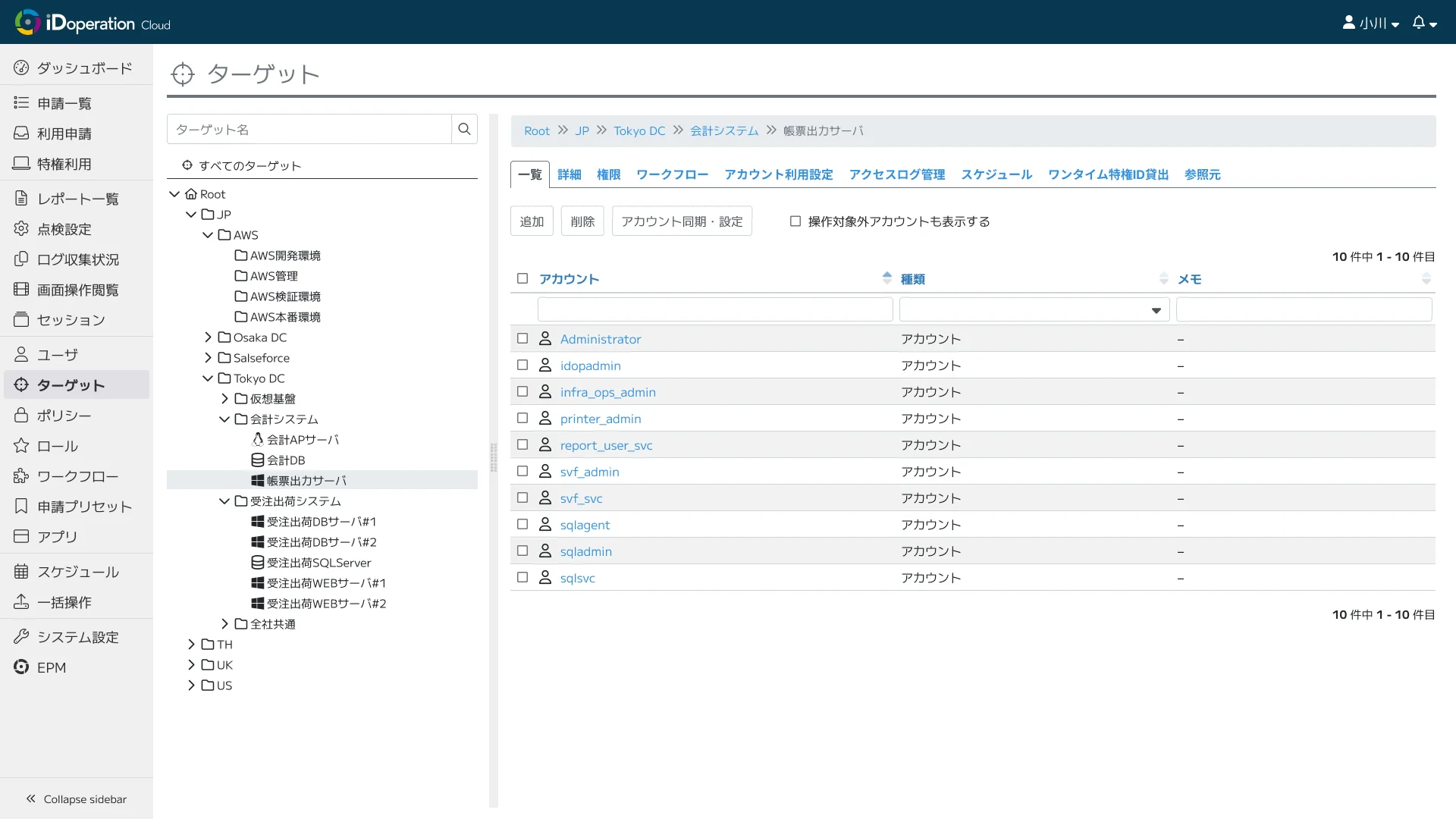Expand the Osaka DC folder
The height and width of the screenshot is (819, 1456).
tap(208, 337)
